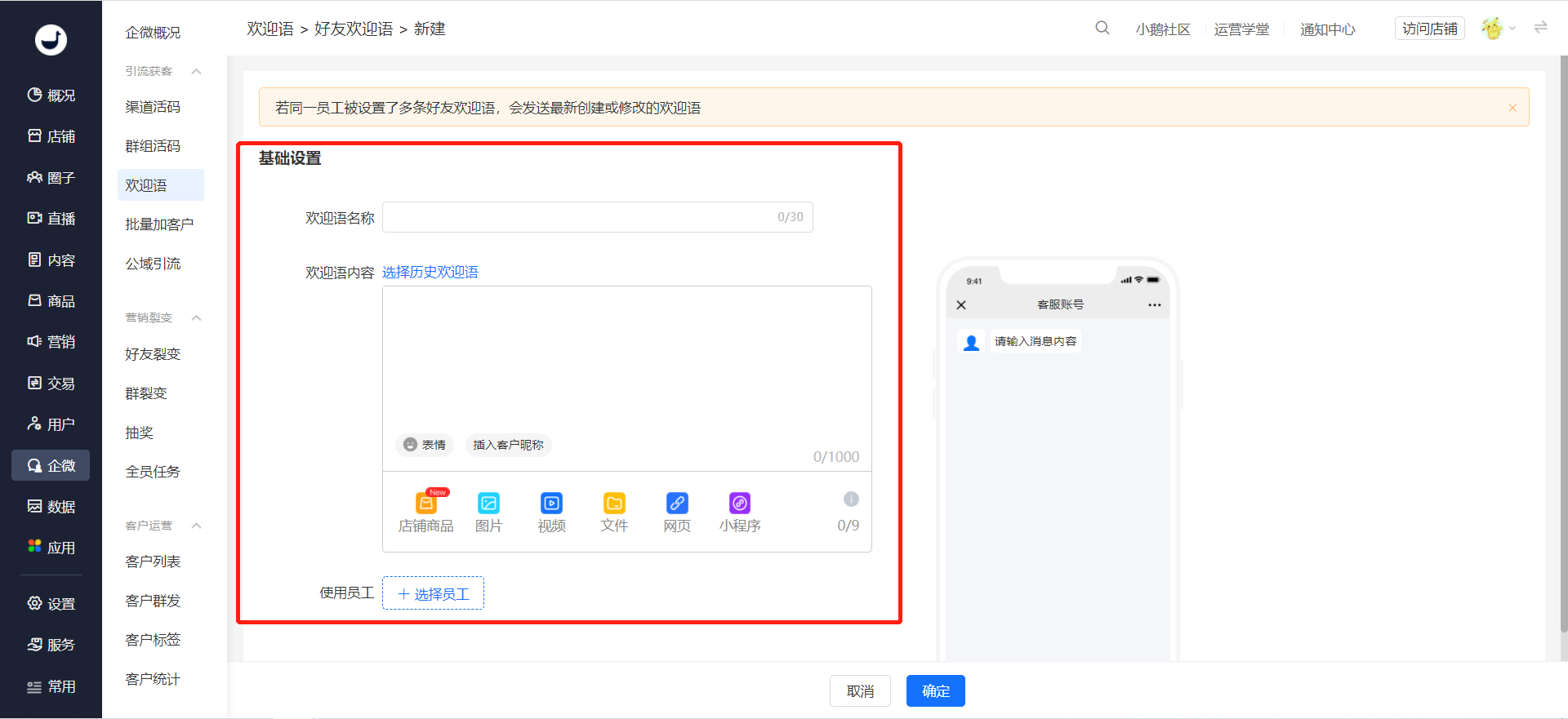Viewport: 1568px width, 719px height.
Task: Add a 小程序 mini program attachment
Action: (740, 513)
